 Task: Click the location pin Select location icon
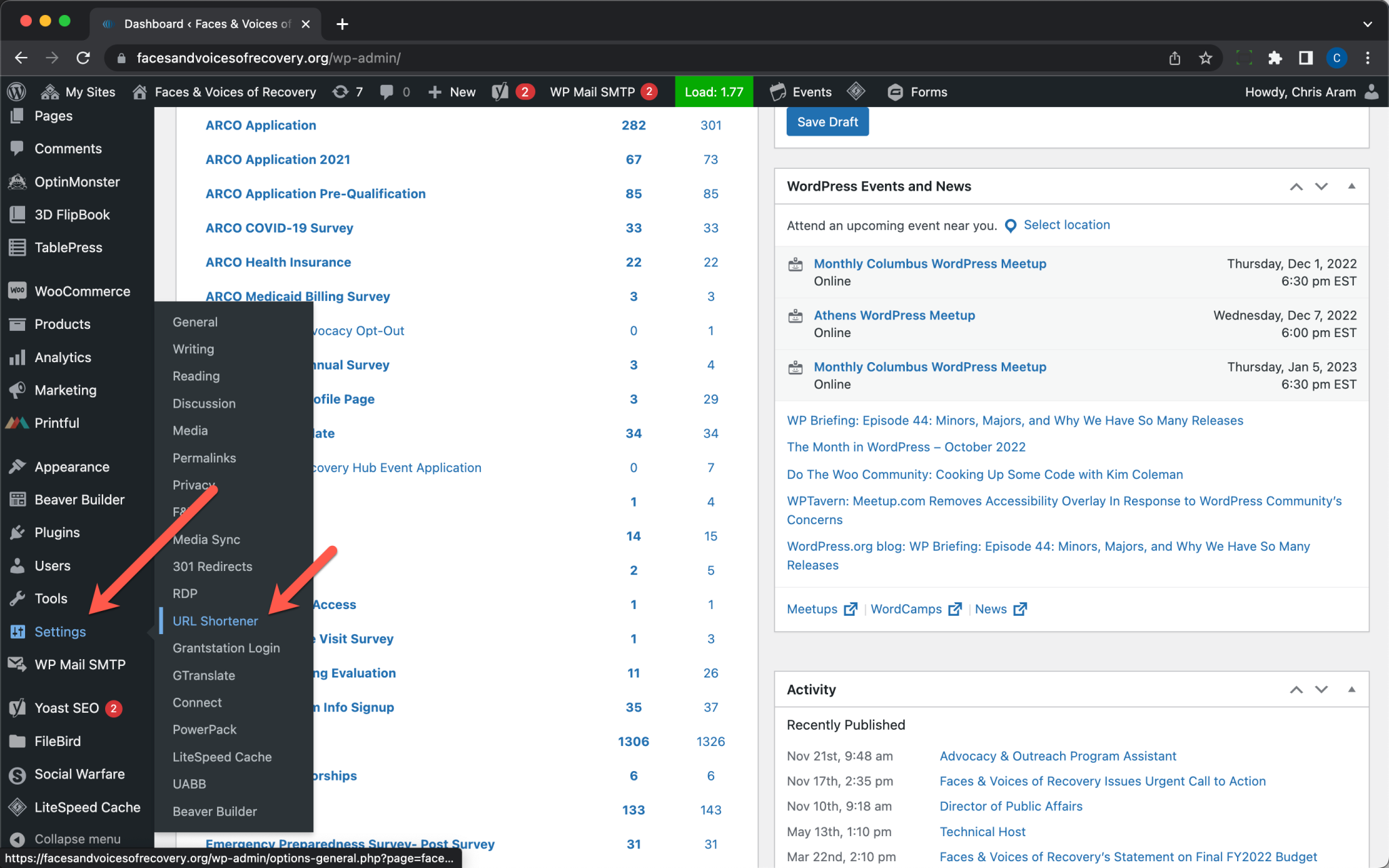click(1011, 226)
